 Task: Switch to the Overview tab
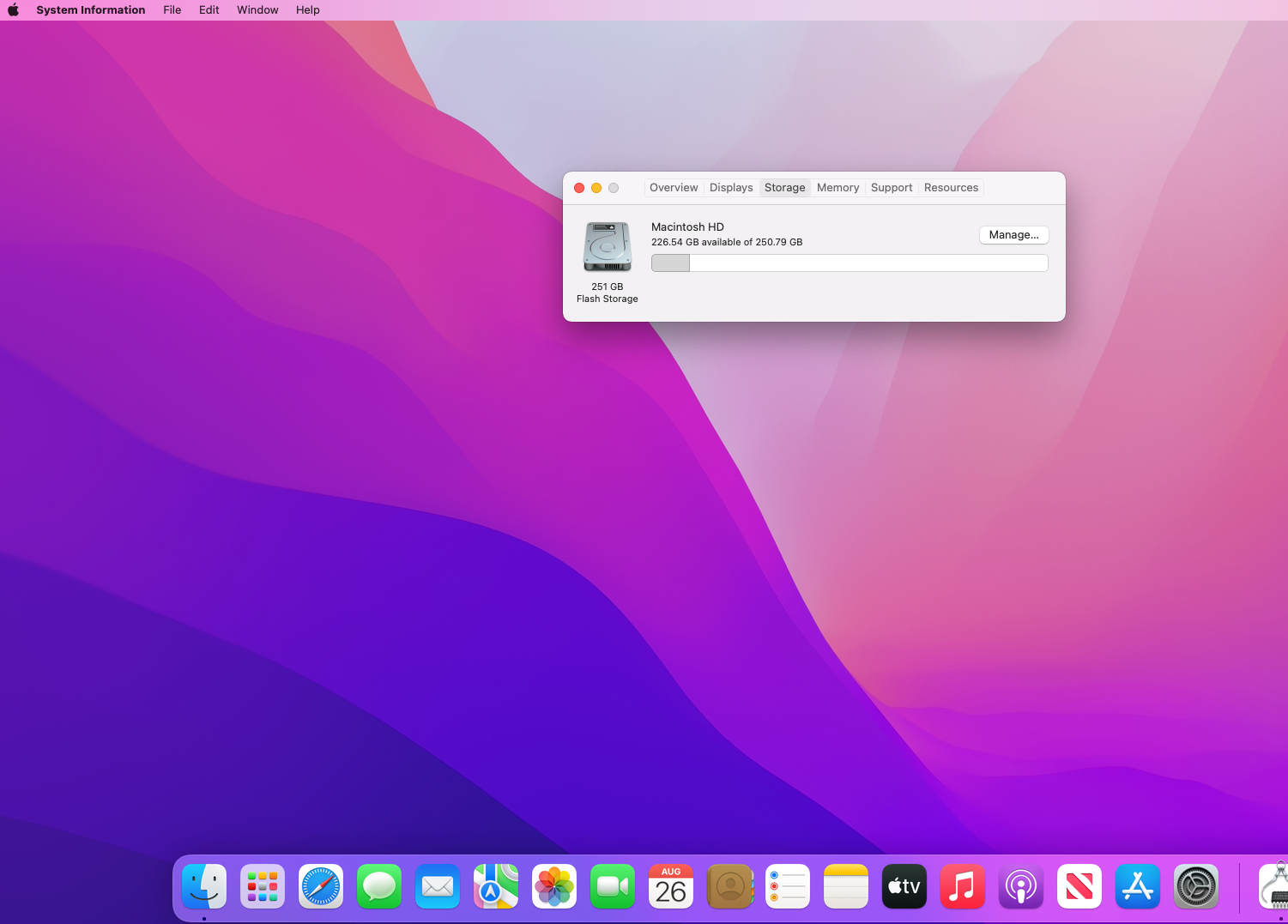(674, 188)
